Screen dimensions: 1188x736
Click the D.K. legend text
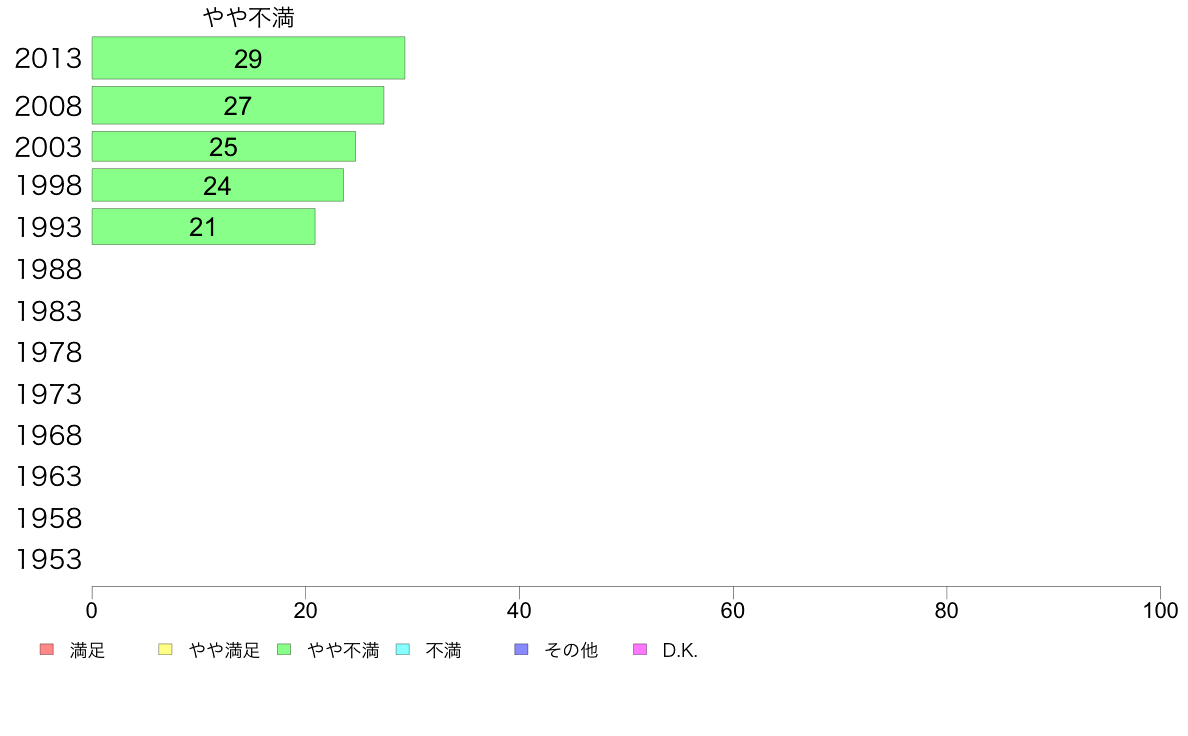680,650
